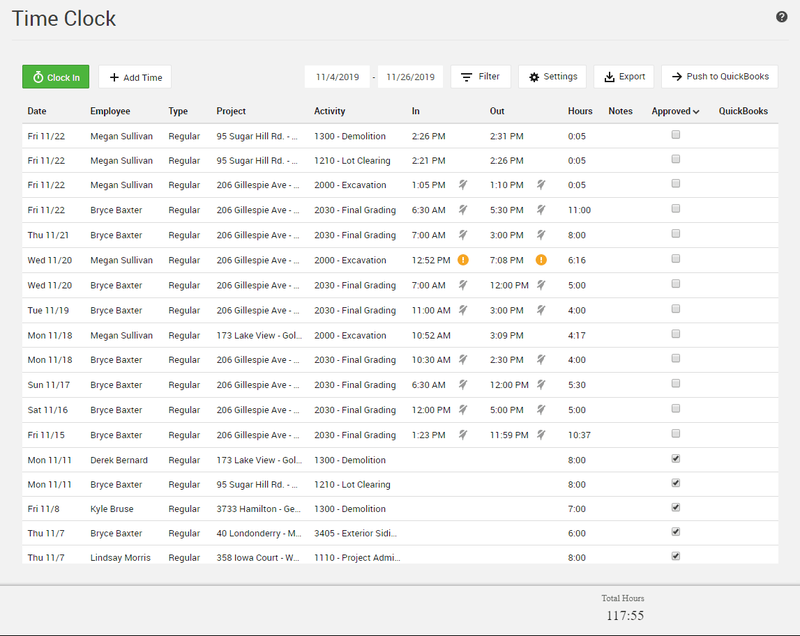This screenshot has width=800, height=636.
Task: Click the GPS icon beside 6:30 AM Sun 11/17
Action: 463,385
